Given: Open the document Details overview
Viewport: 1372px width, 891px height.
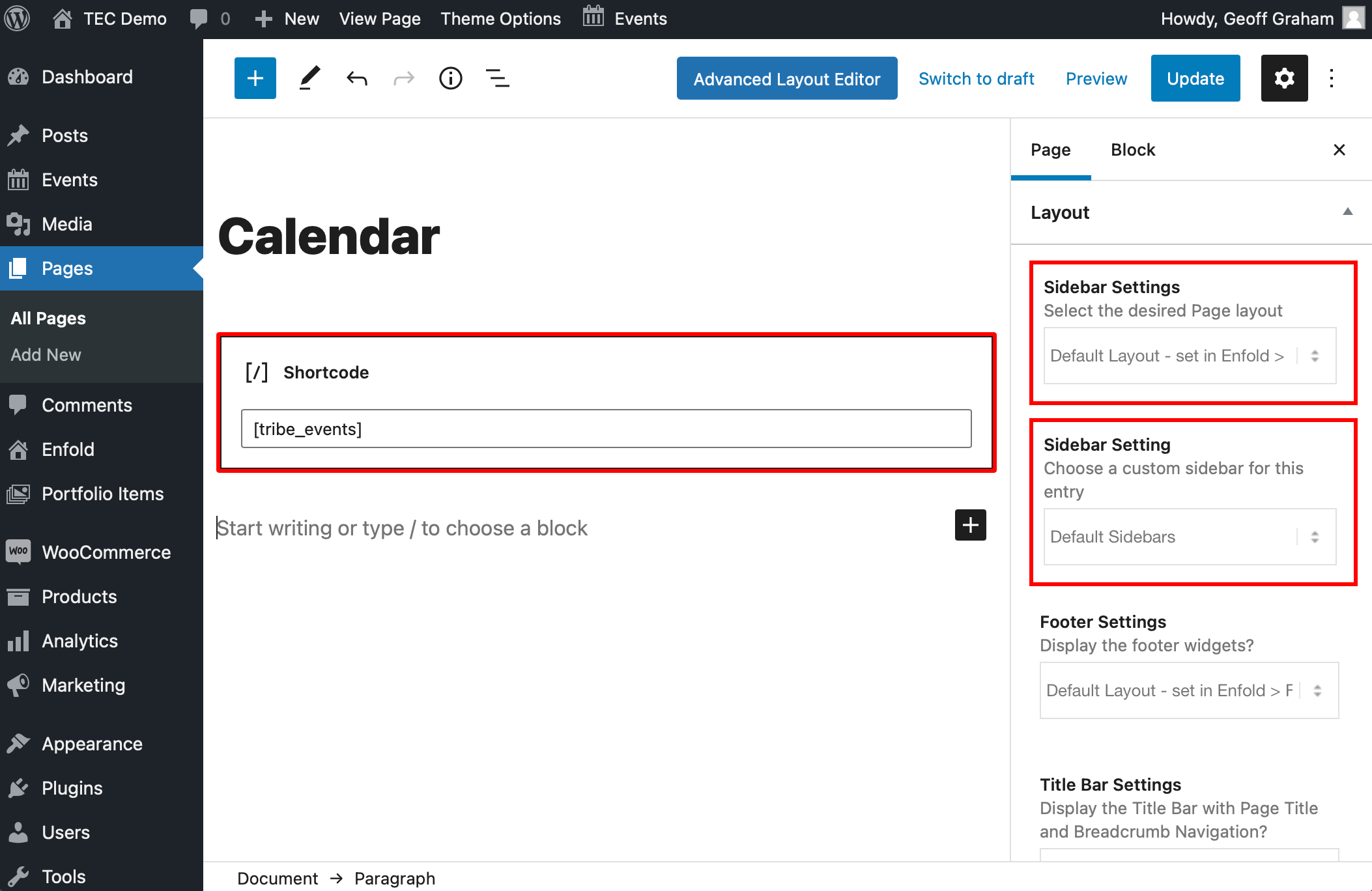Looking at the screenshot, I should [x=450, y=78].
